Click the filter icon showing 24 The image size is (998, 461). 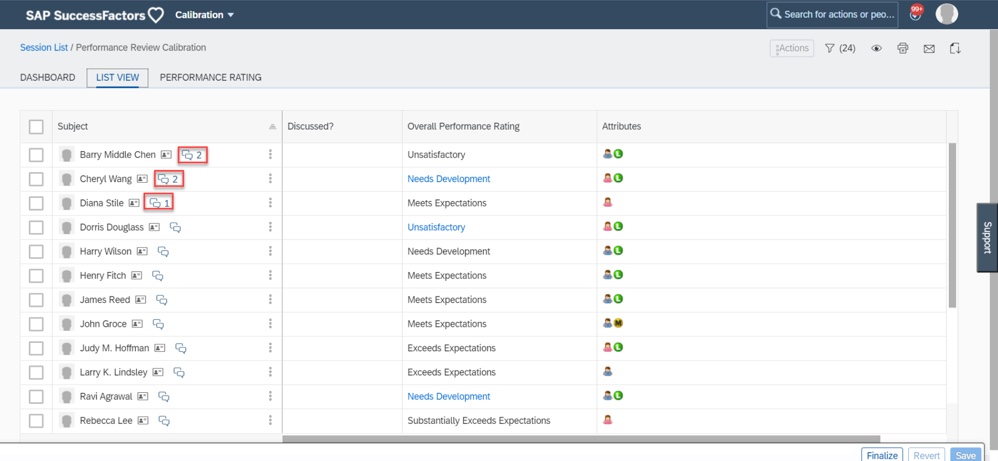(x=839, y=48)
